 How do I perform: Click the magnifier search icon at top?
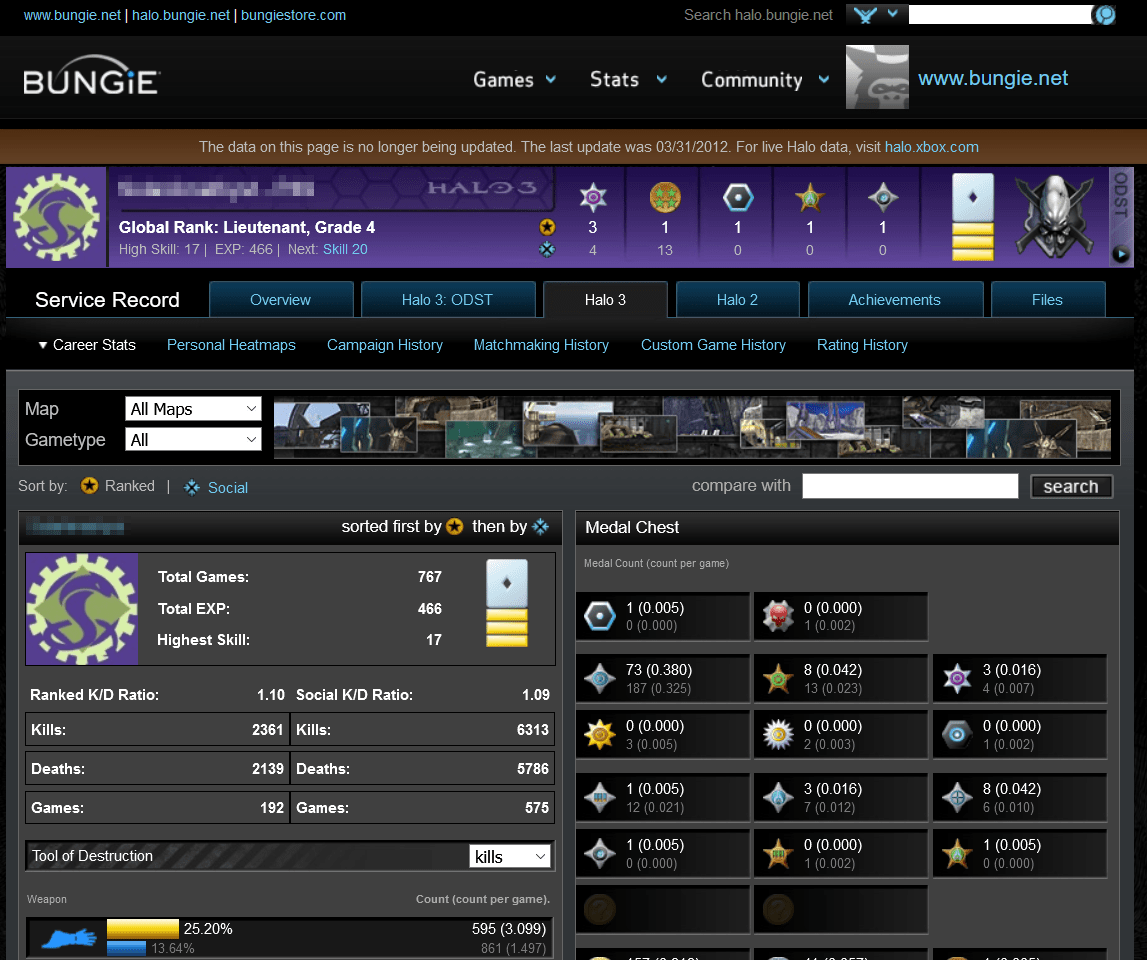pos(1104,15)
